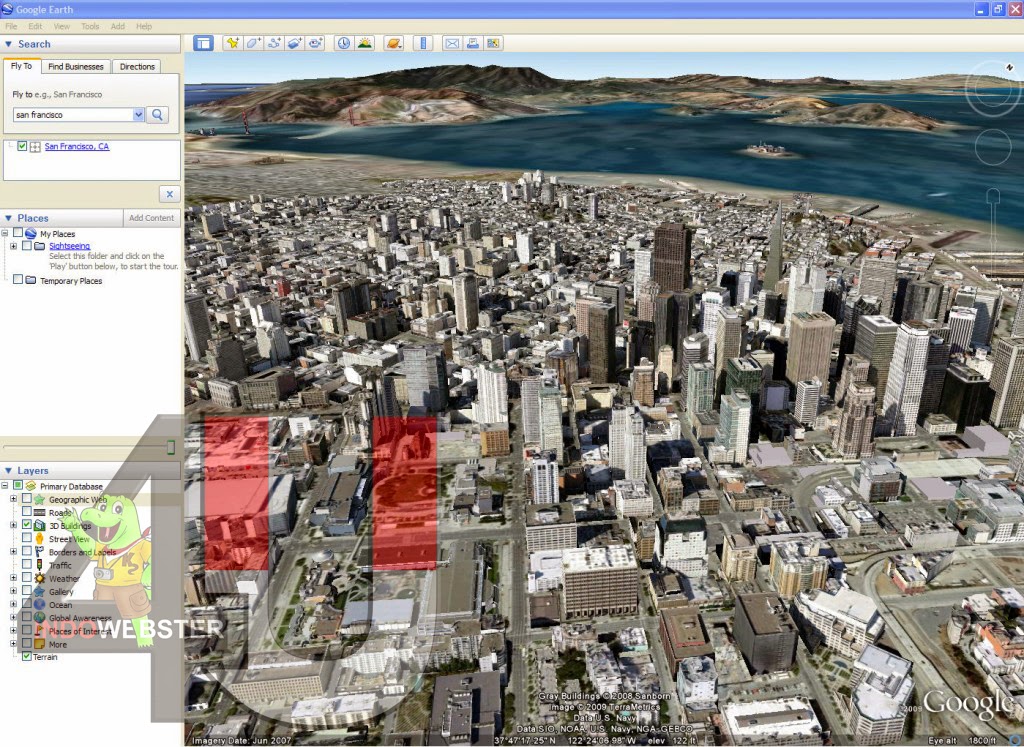Clear search results with the X button
This screenshot has height=747, width=1024.
[170, 194]
